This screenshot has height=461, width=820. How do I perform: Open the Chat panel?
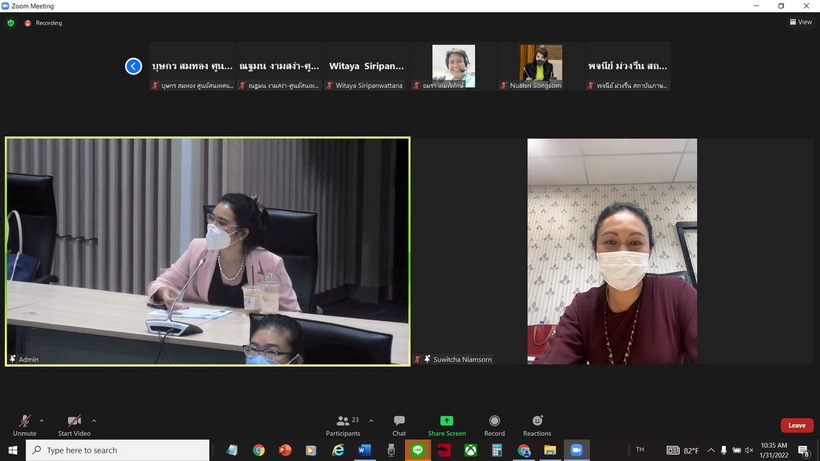click(399, 421)
